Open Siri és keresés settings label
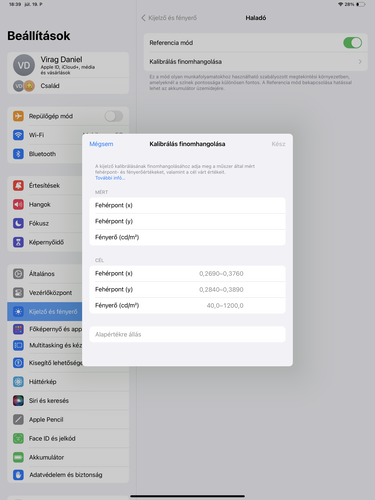The image size is (375, 500). (49, 401)
